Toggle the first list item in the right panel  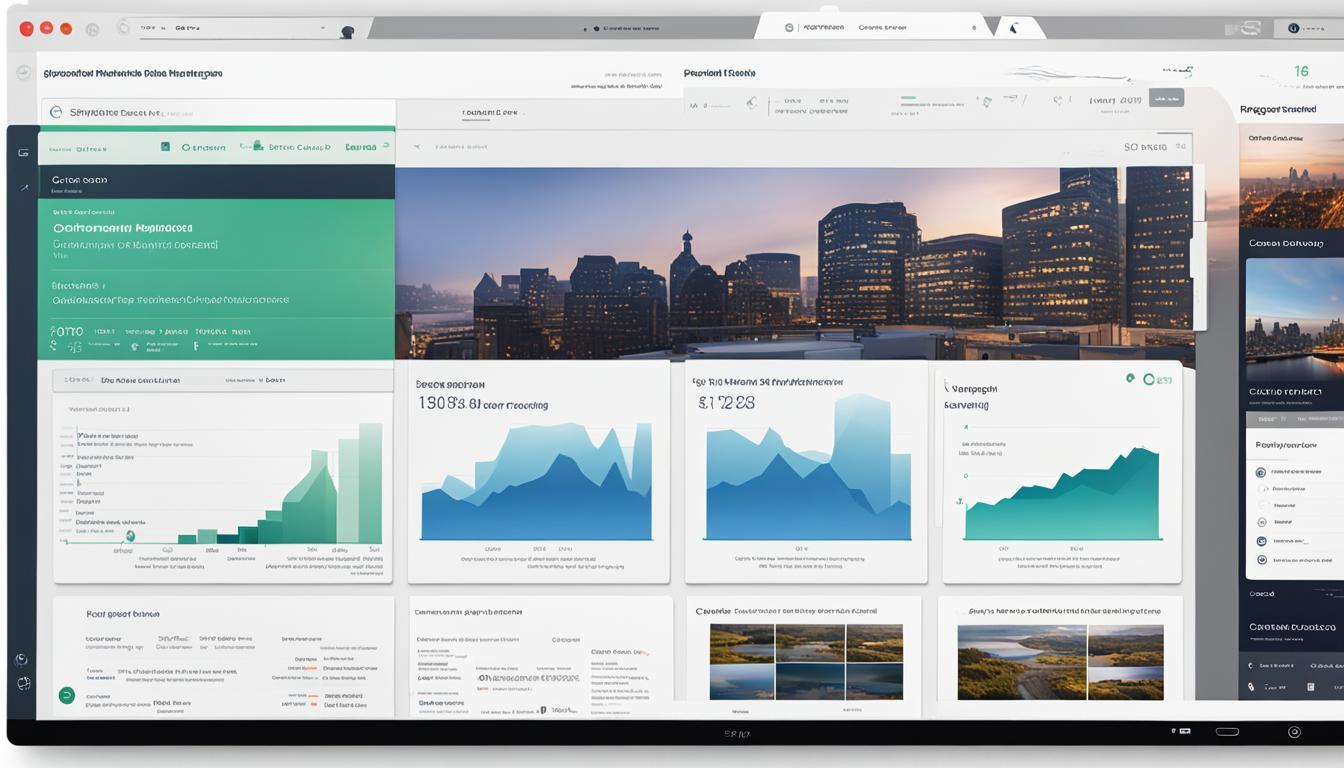click(x=1261, y=470)
